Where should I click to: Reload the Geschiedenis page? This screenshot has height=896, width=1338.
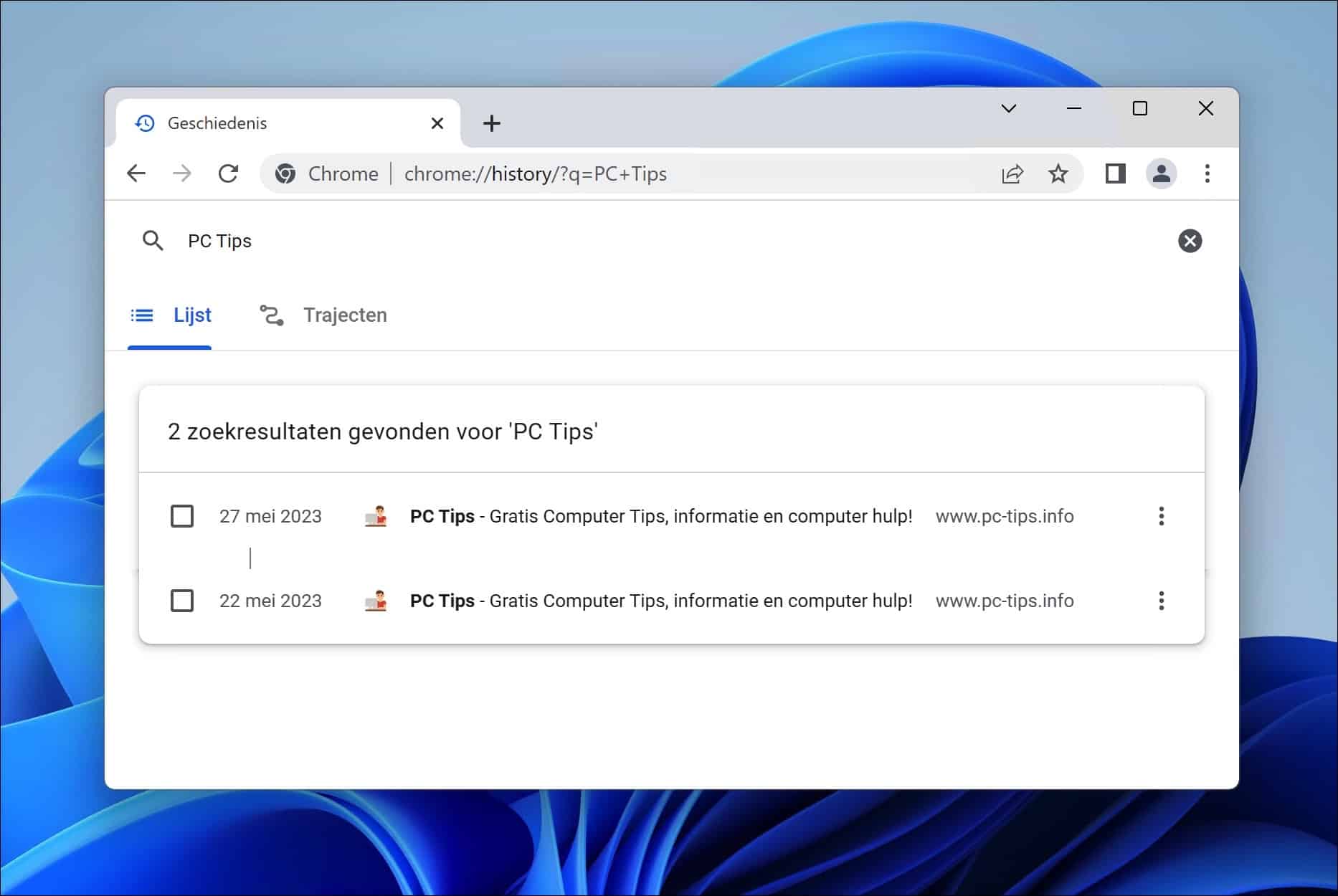(229, 173)
